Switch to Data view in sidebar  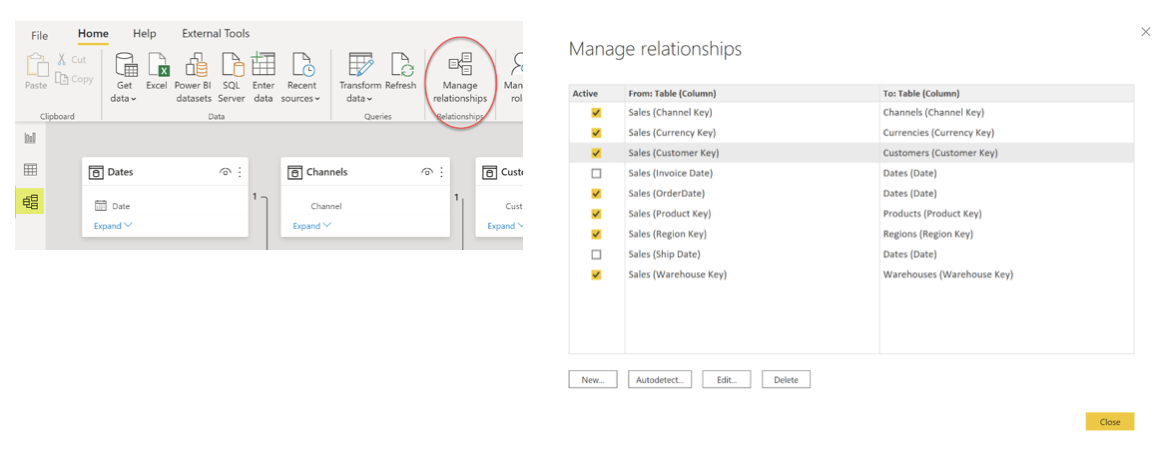coord(30,170)
